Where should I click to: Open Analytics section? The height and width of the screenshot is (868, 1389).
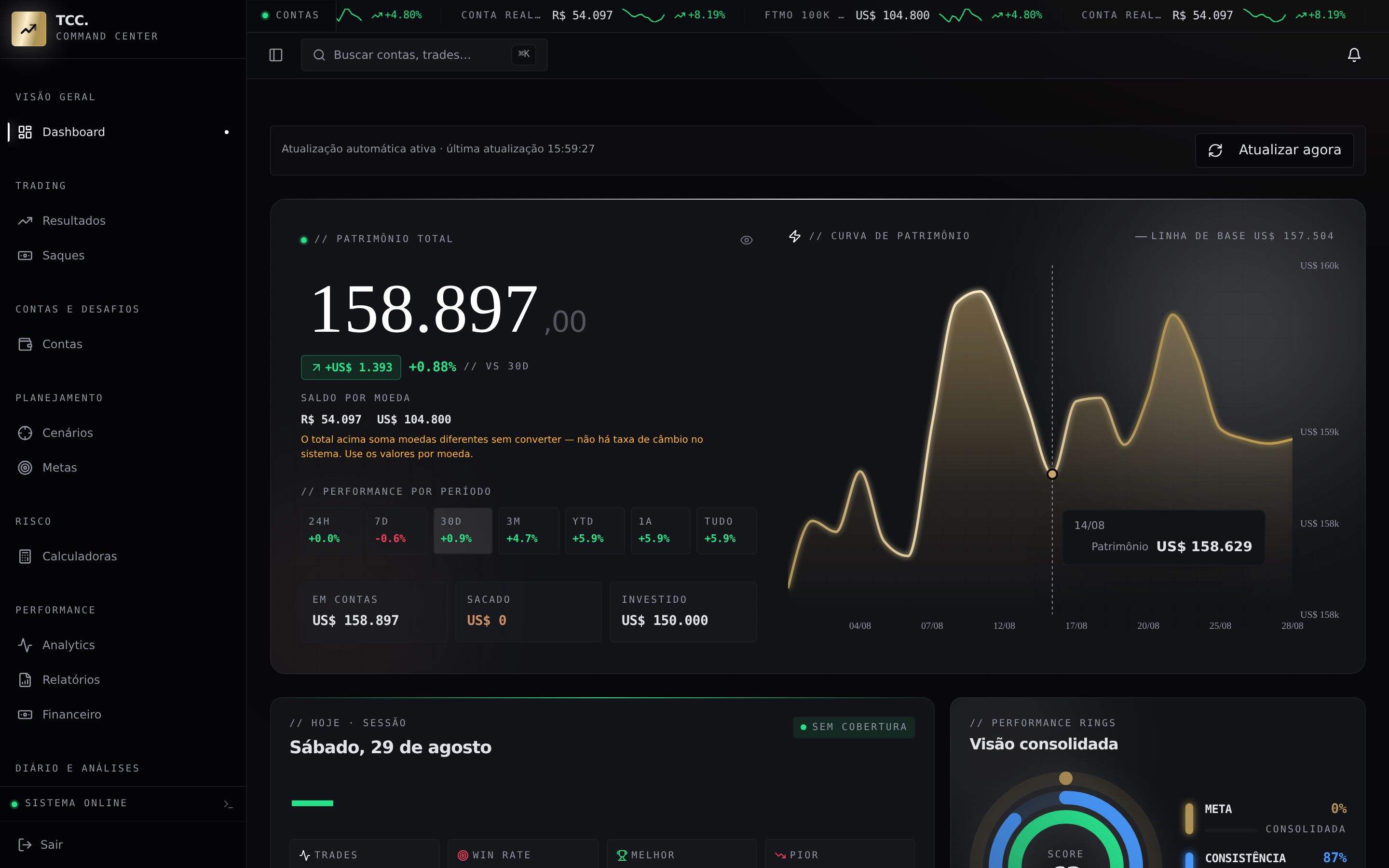pyautogui.click(x=123, y=645)
